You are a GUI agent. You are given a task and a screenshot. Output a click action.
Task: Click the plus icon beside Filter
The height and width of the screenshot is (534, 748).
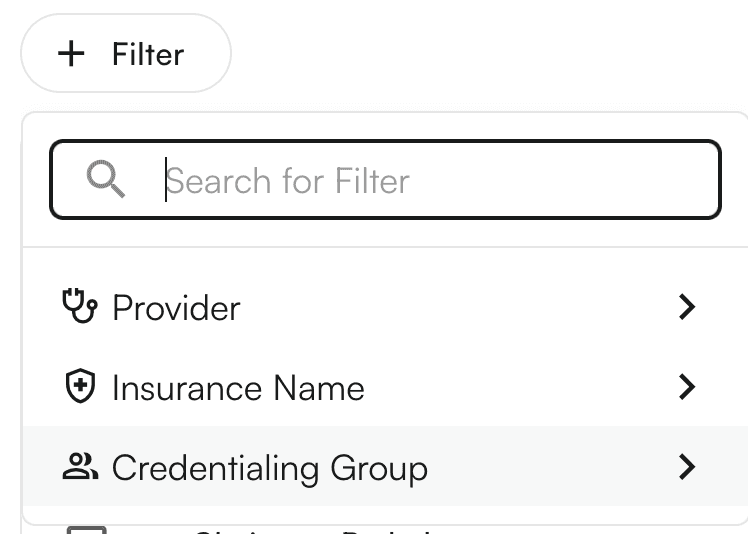pyautogui.click(x=72, y=54)
